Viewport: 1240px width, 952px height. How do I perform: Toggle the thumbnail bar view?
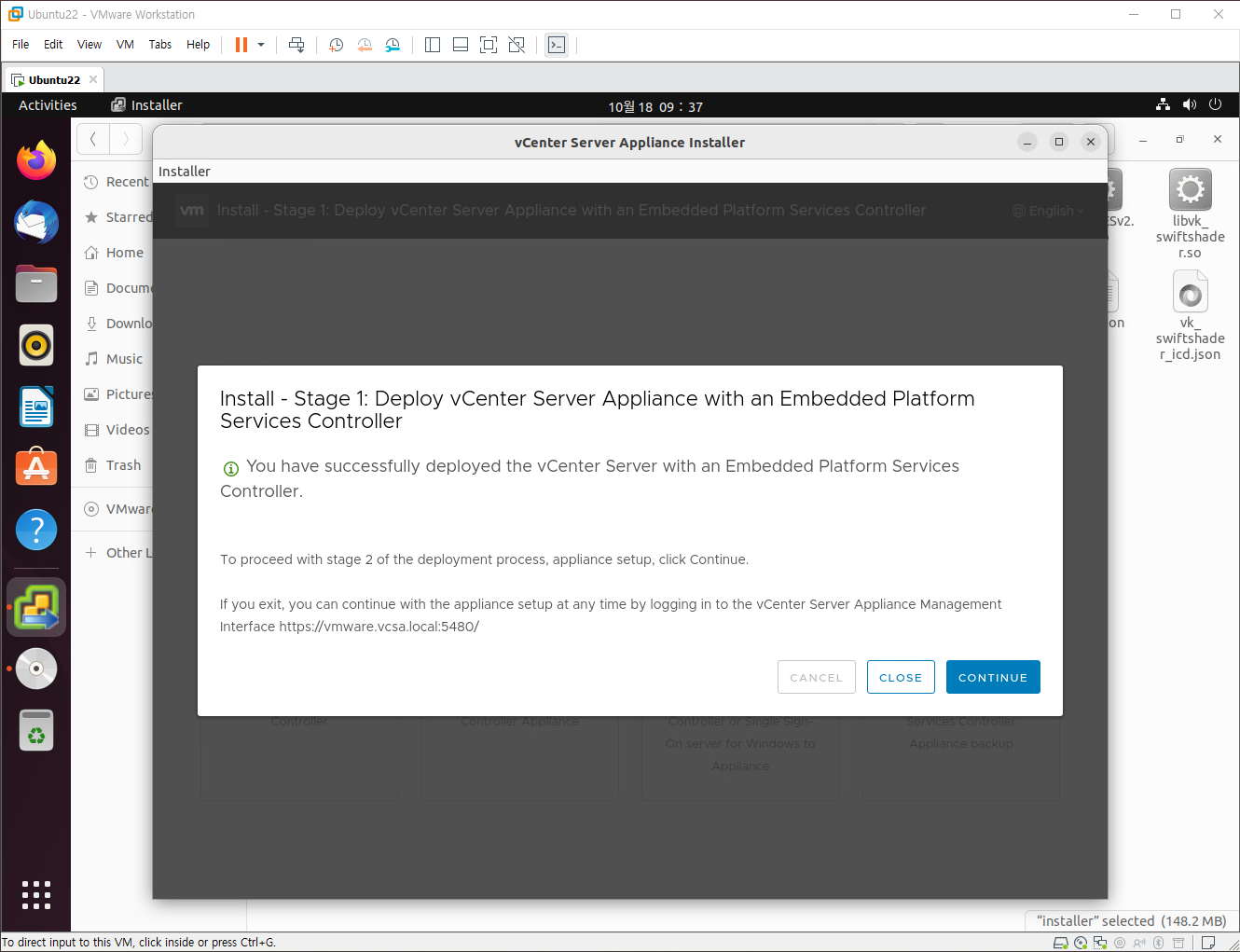pos(461,45)
